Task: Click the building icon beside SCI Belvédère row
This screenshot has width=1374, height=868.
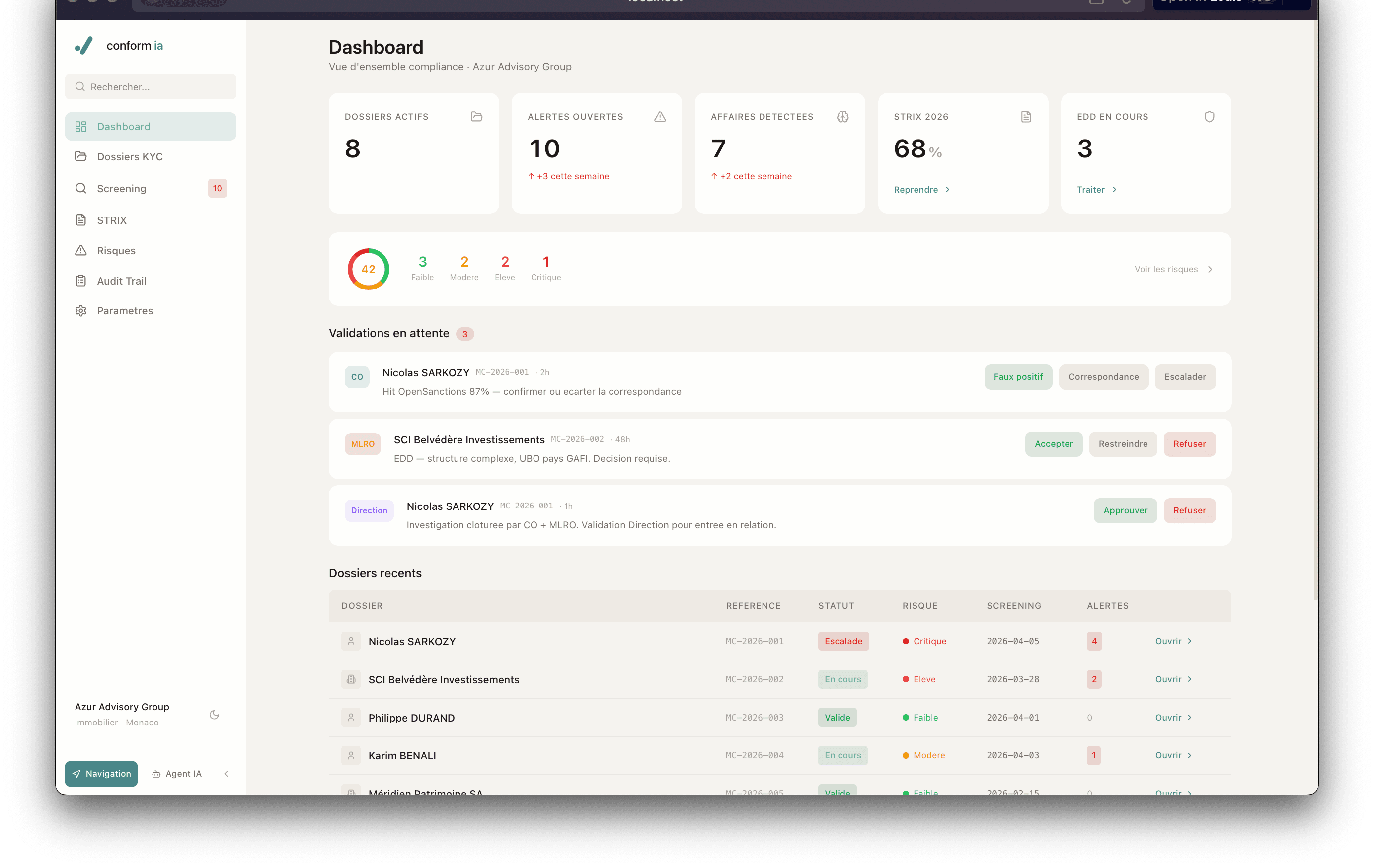Action: coord(351,679)
